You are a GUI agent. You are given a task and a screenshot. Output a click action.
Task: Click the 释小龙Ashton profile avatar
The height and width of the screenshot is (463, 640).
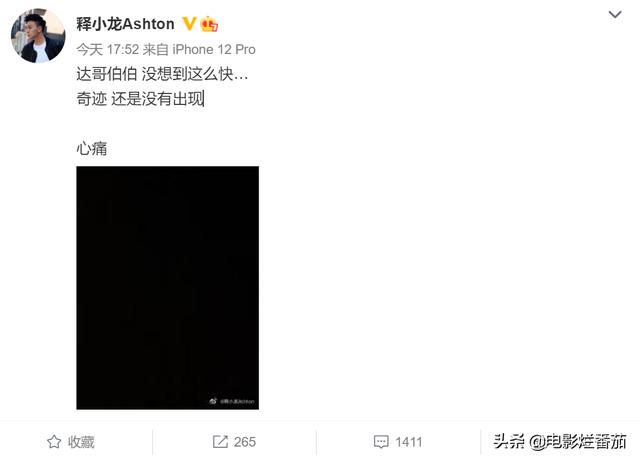click(x=38, y=36)
